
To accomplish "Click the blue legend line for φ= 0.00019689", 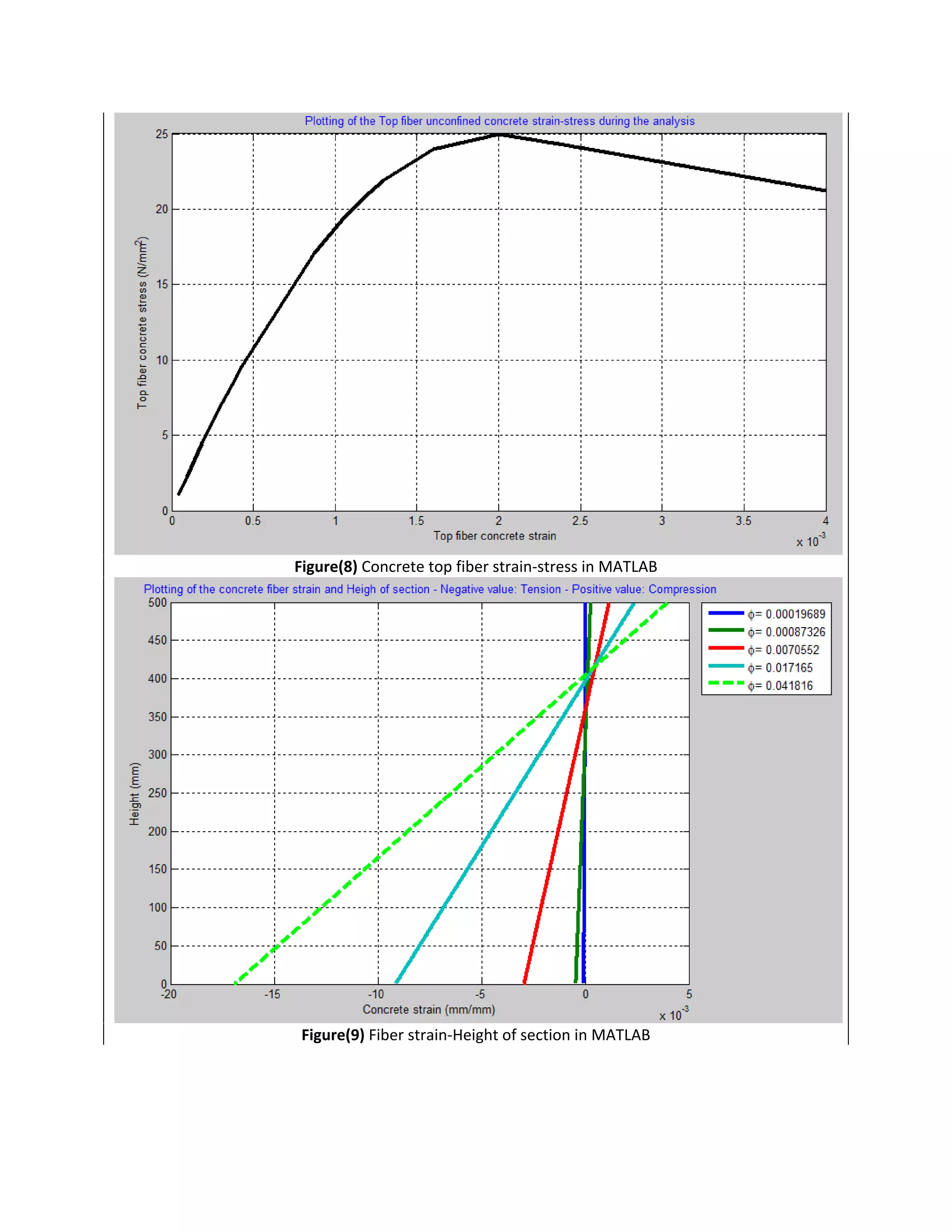I will [x=727, y=613].
